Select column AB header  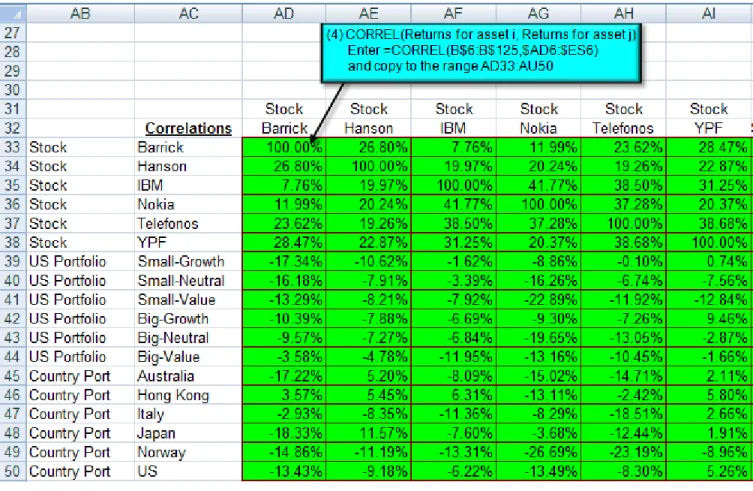(80, 13)
